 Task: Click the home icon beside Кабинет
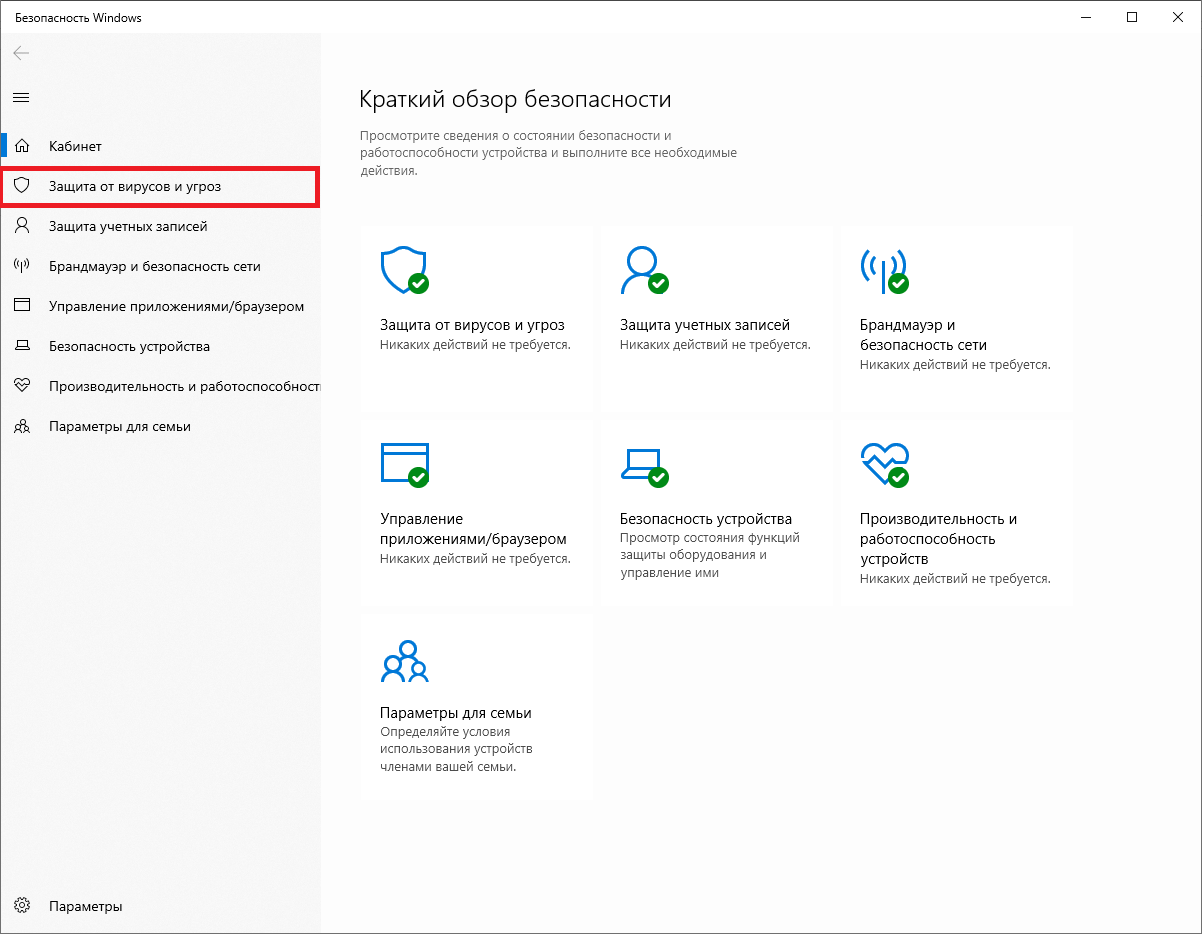click(22, 146)
